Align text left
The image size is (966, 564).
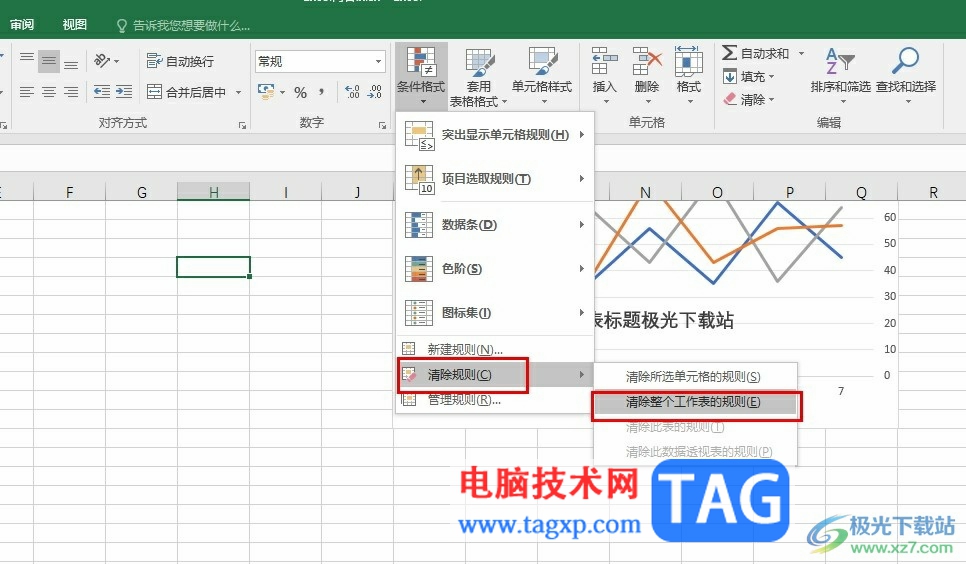click(27, 92)
